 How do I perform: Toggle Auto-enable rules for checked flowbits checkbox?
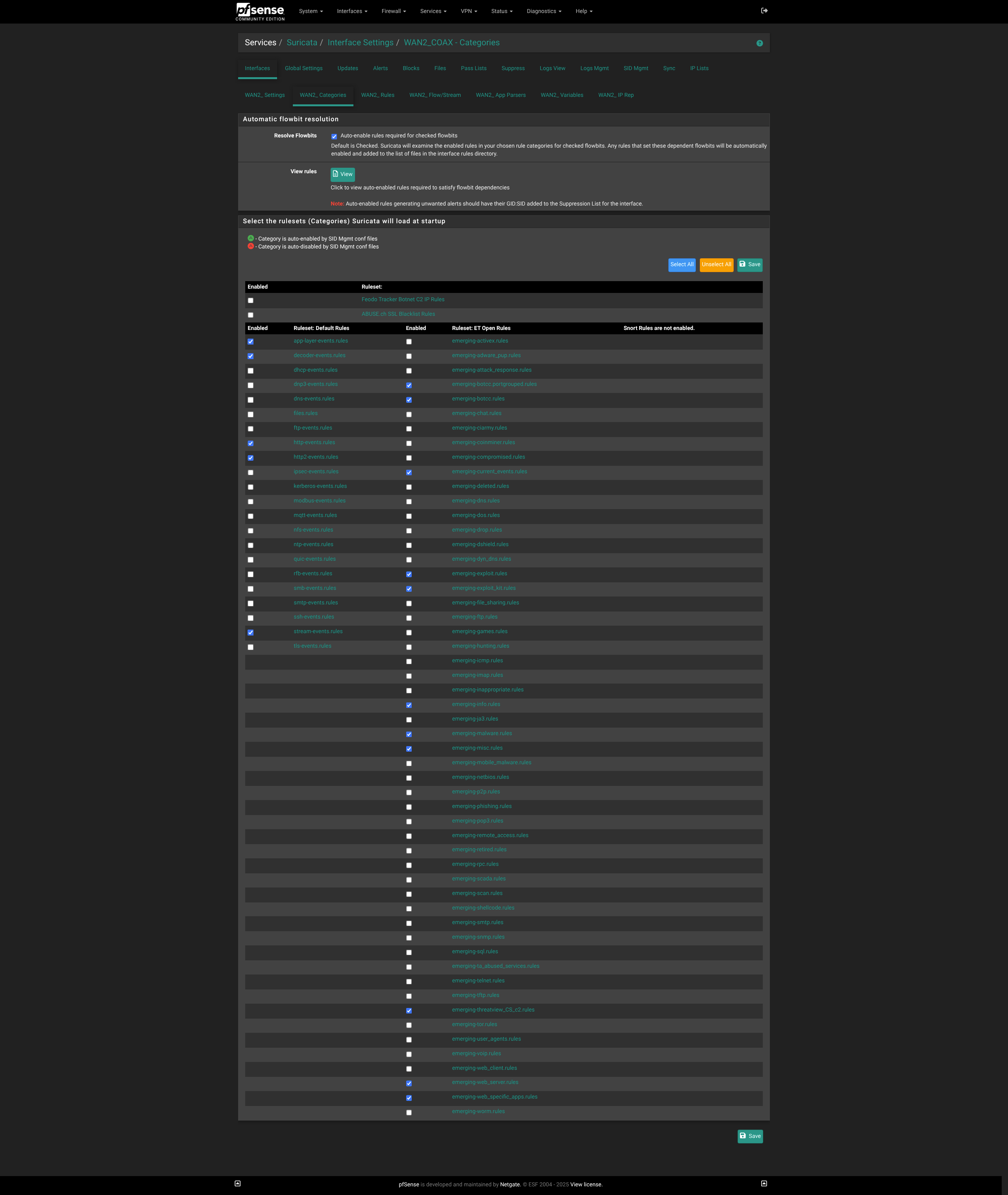(334, 137)
